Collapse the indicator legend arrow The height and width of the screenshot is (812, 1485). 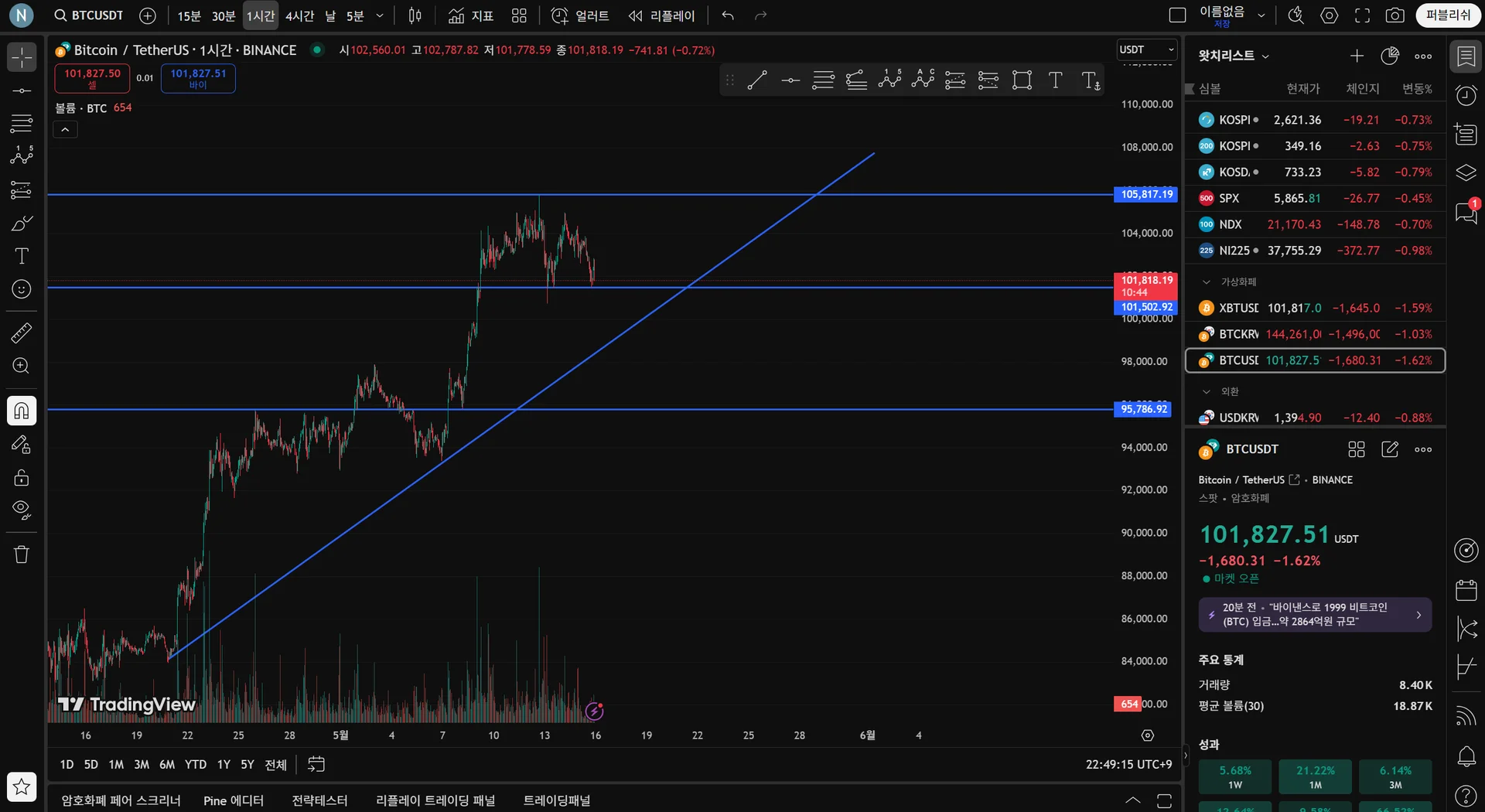click(x=65, y=130)
